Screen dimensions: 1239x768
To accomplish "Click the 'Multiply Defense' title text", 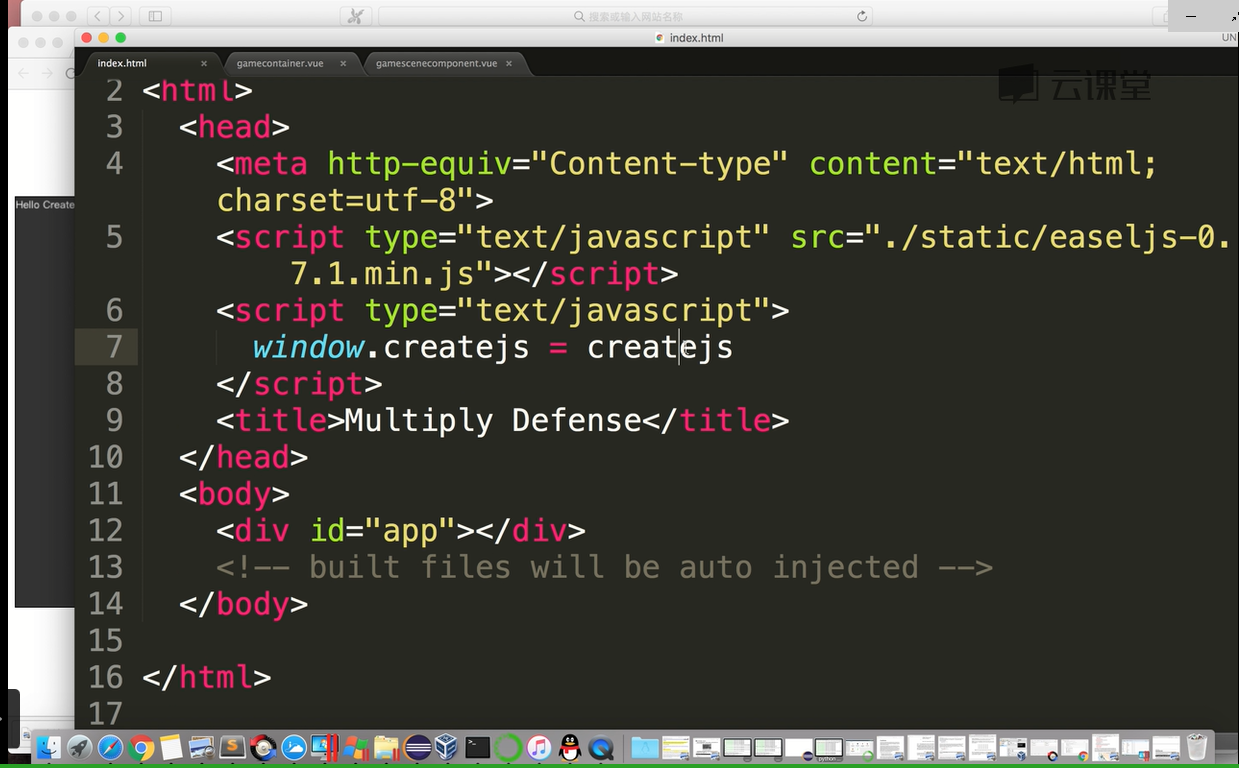I will (x=493, y=420).
